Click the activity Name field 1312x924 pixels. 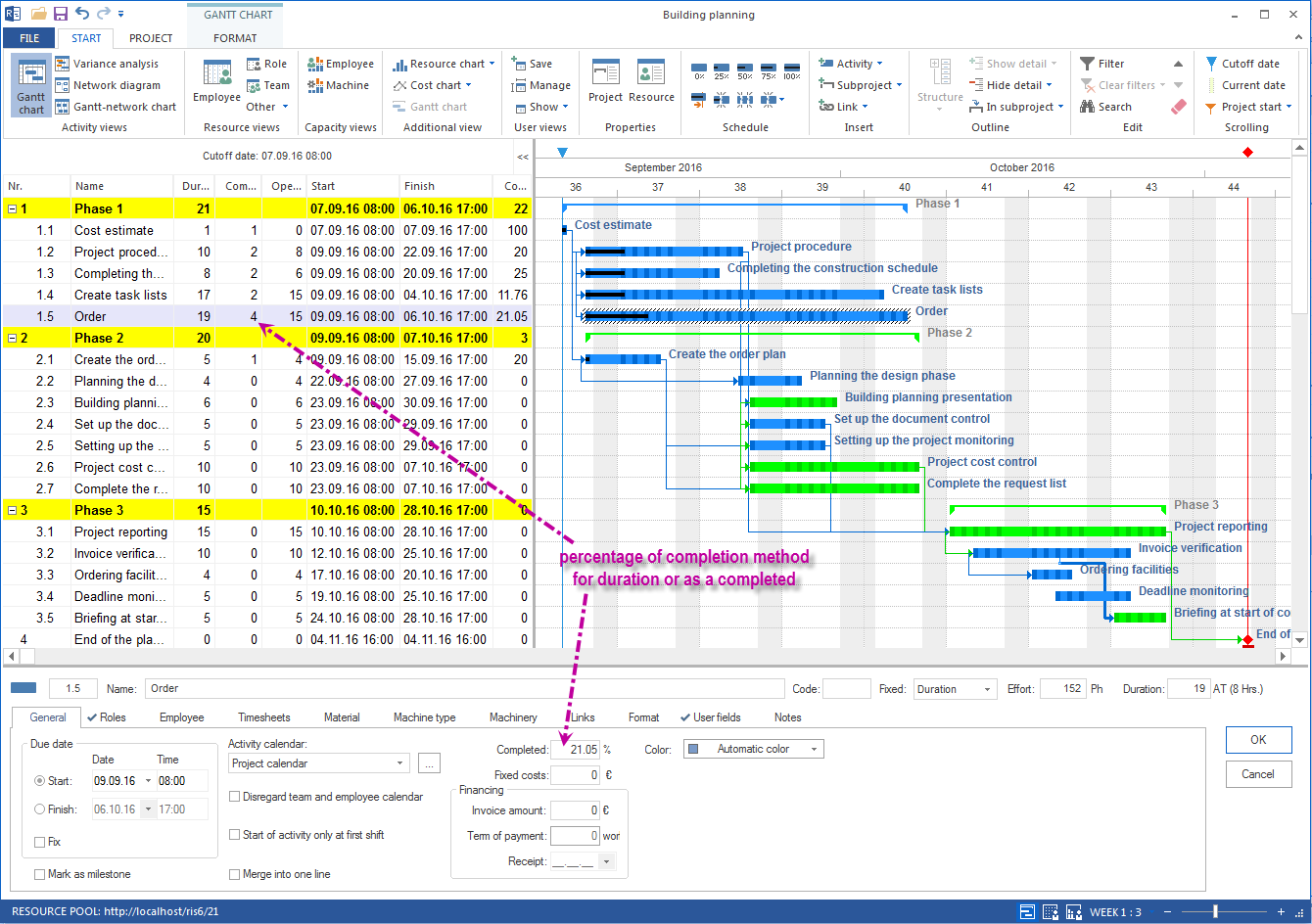tap(464, 689)
